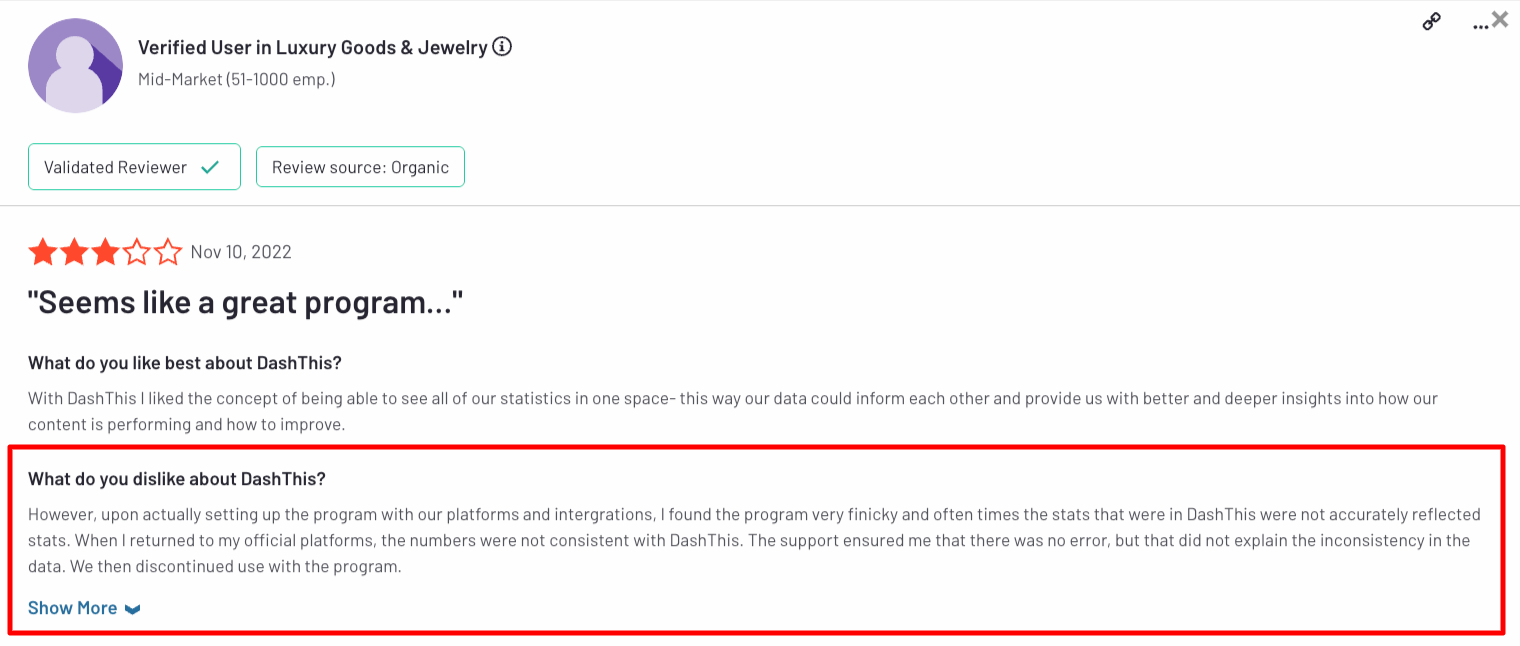
Task: Close the review panel with the X
Action: (x=1500, y=19)
